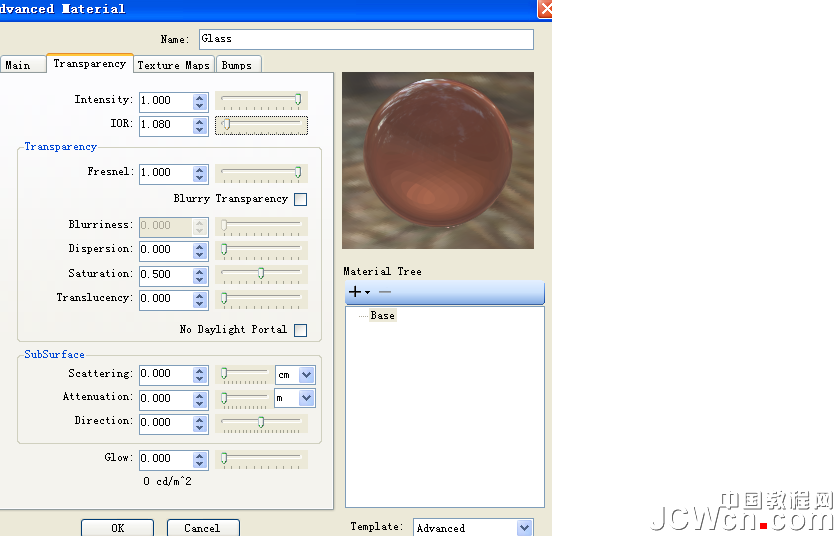Adjust Translucency using its spinner arrows

(200, 299)
